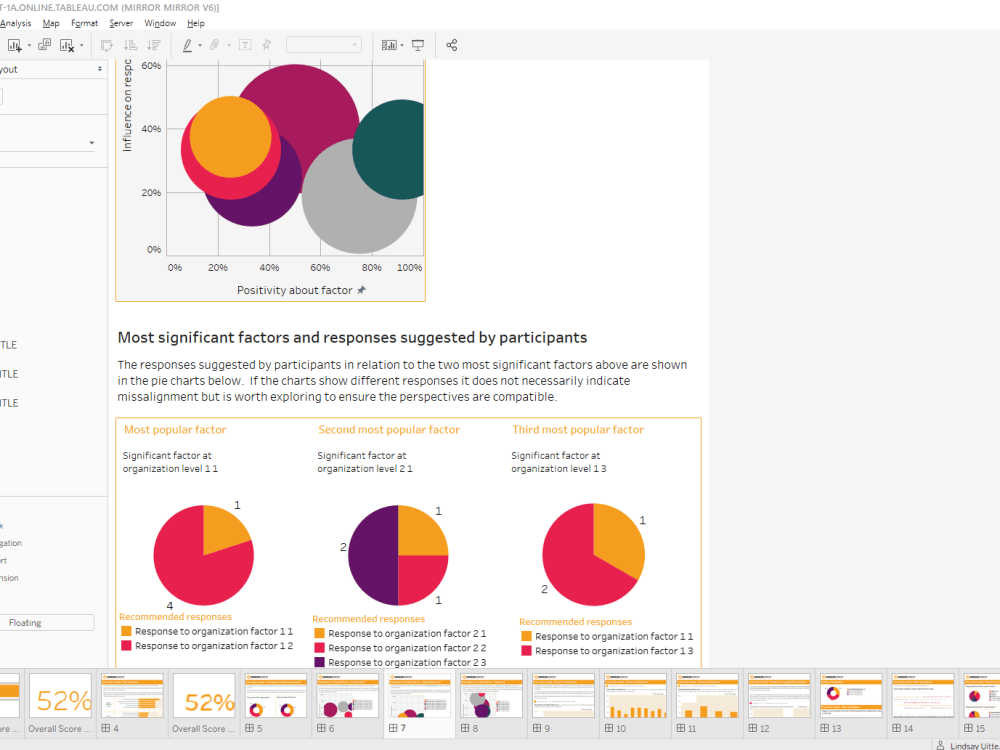Screen dimensions: 1000x750
Task: Open the Map menu
Action: 51,23
